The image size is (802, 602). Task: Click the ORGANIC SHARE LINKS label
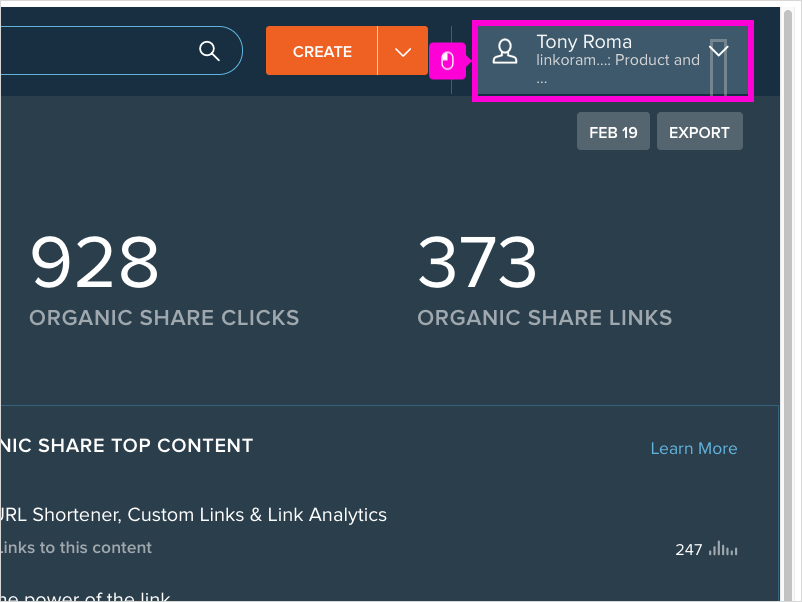pos(545,318)
